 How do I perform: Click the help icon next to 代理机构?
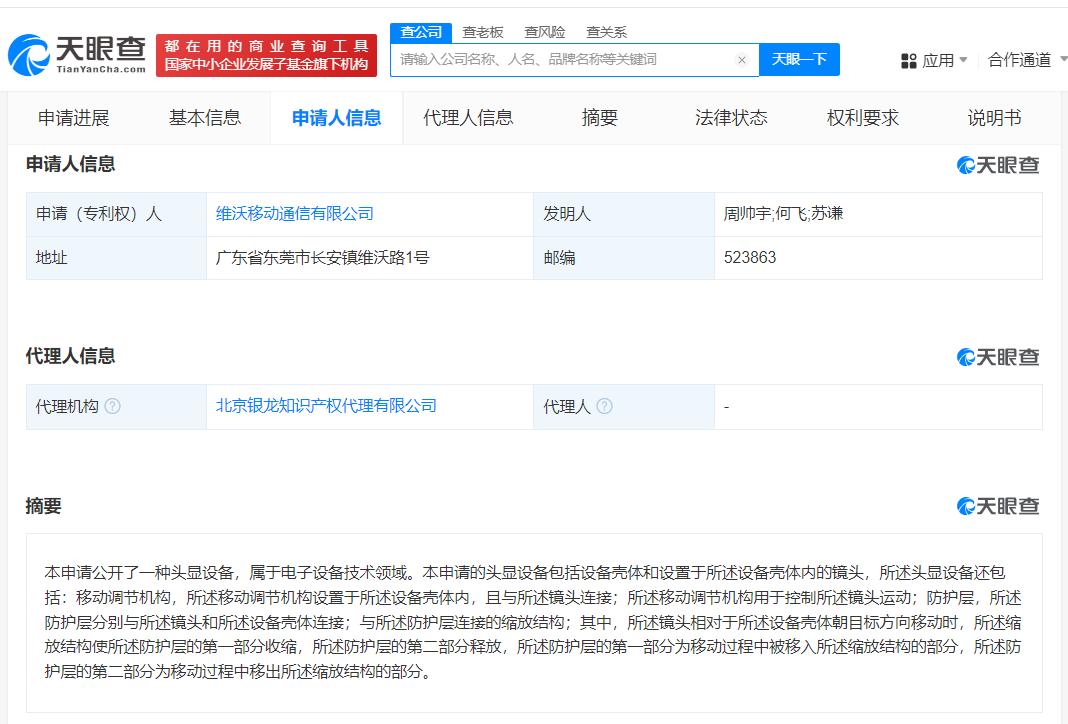113,407
